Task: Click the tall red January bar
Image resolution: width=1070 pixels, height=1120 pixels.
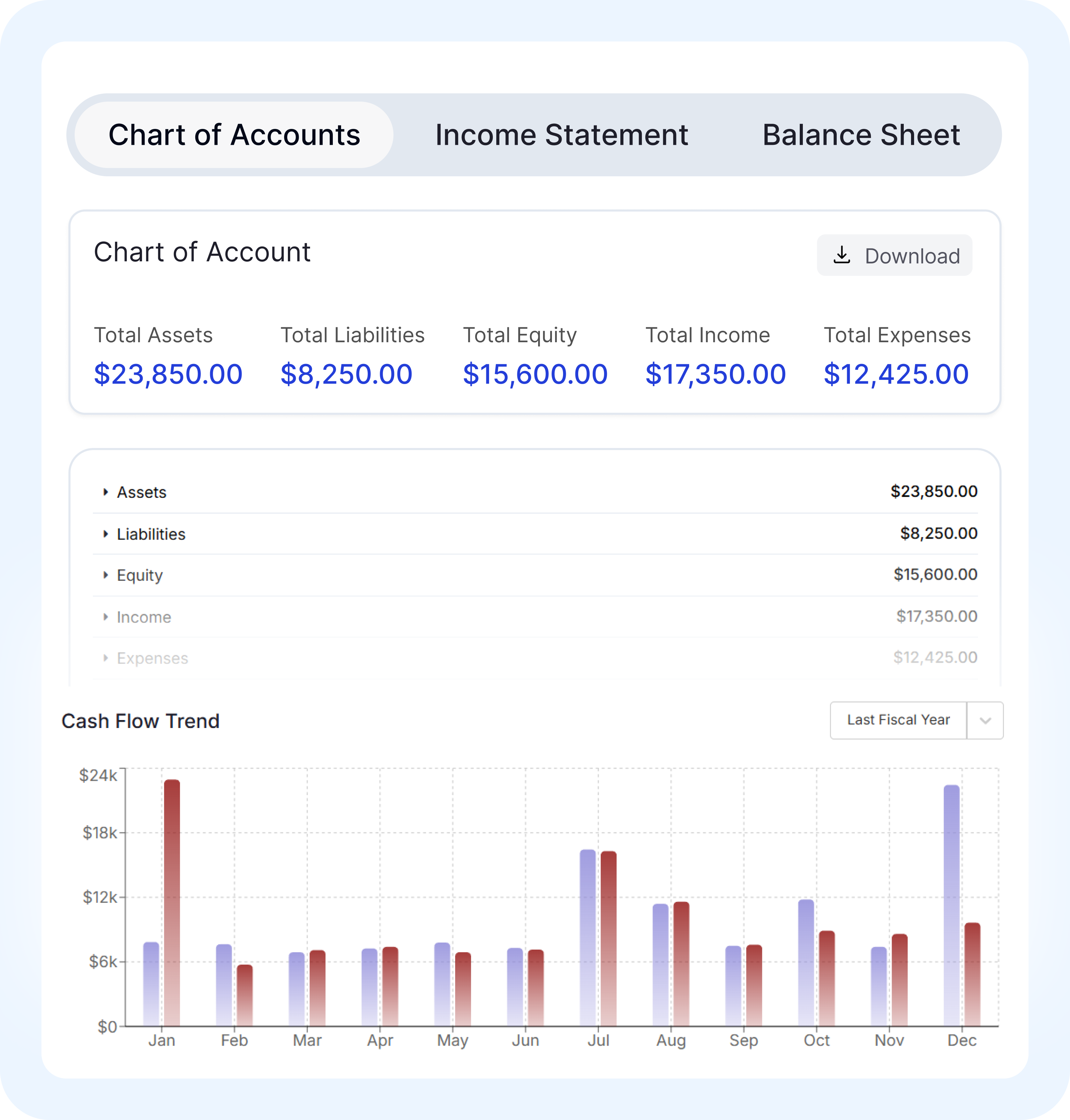Action: [x=172, y=902]
